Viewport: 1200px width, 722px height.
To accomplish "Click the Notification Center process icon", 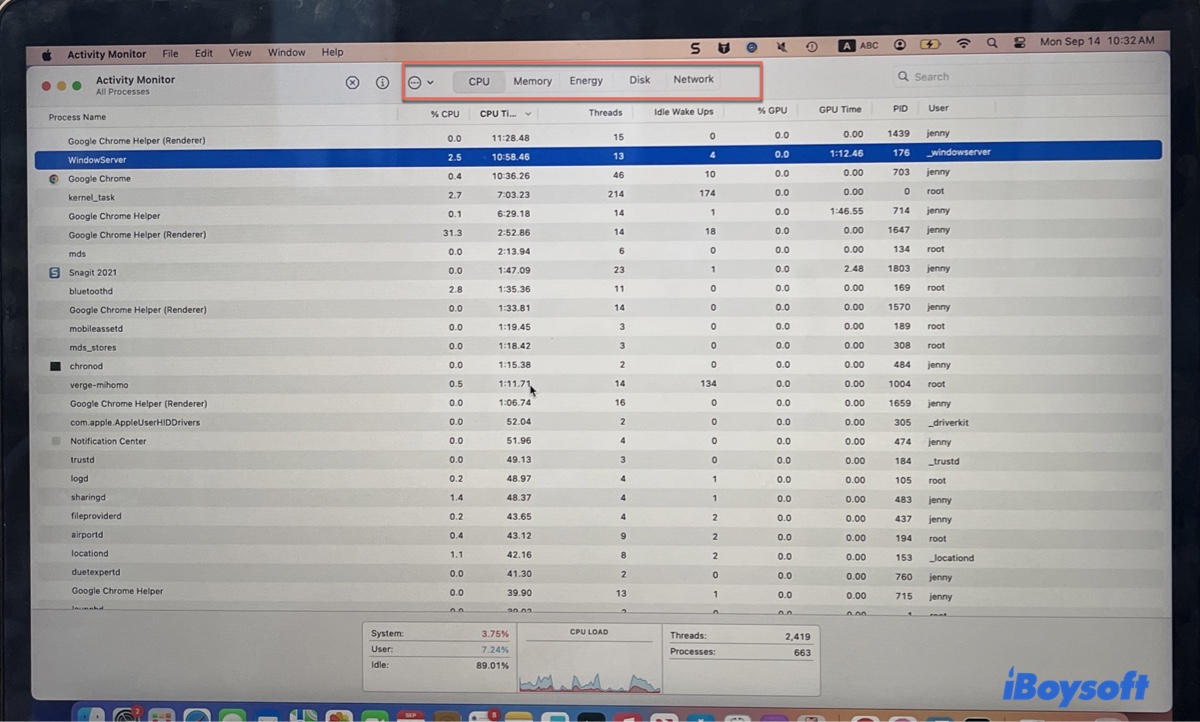I will click(x=56, y=441).
